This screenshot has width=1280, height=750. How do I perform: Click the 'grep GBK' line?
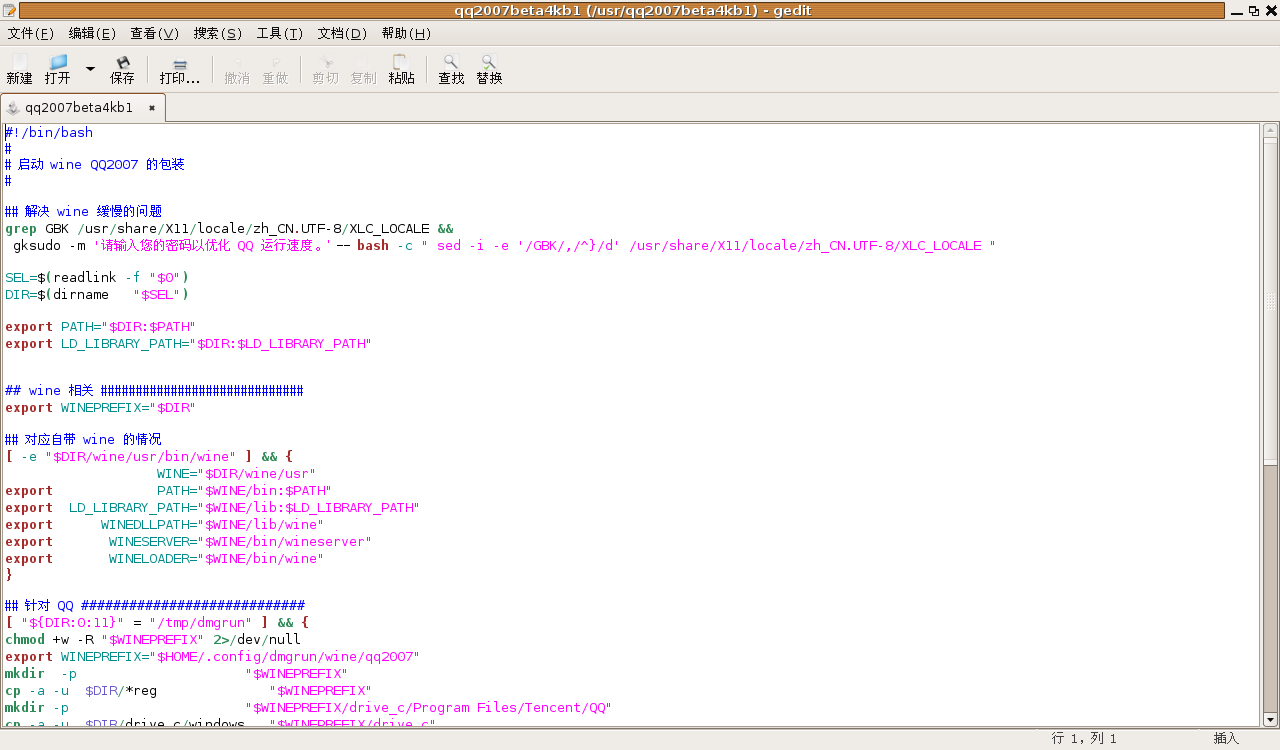pyautogui.click(x=229, y=228)
